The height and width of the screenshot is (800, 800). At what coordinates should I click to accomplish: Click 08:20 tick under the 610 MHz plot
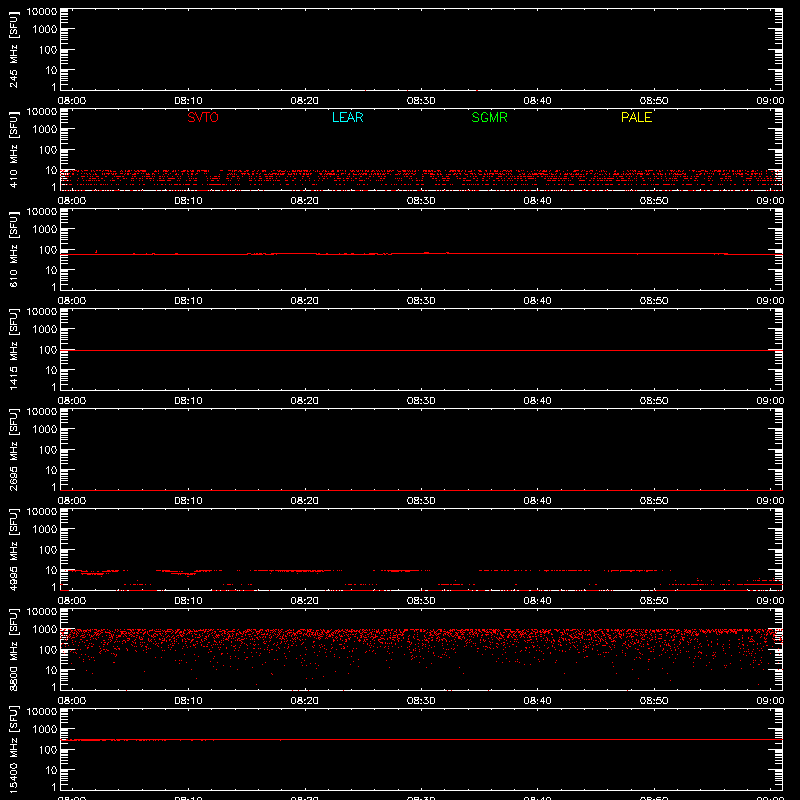(x=305, y=301)
